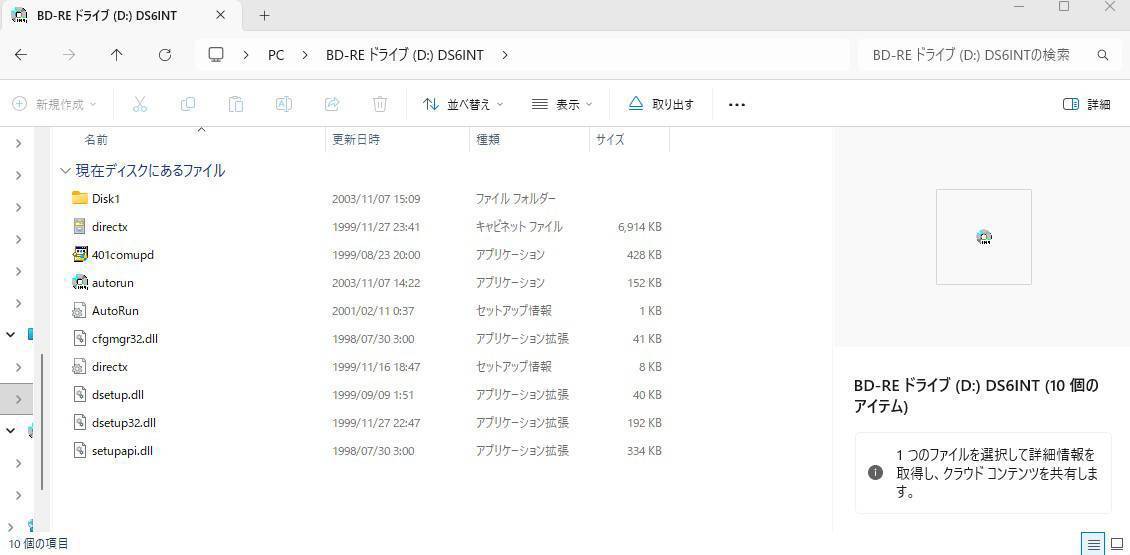Click the date 1999/08/23 20:00

click(376, 254)
